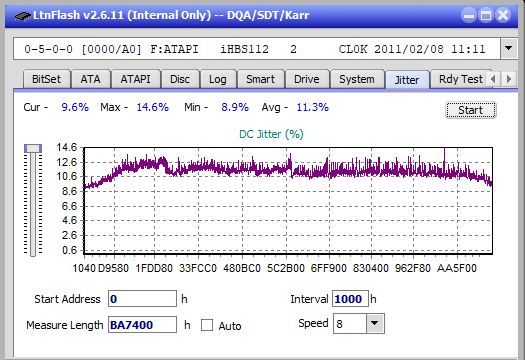Maximize the LtnFlash window
This screenshot has height=360, width=525.
(486, 15)
